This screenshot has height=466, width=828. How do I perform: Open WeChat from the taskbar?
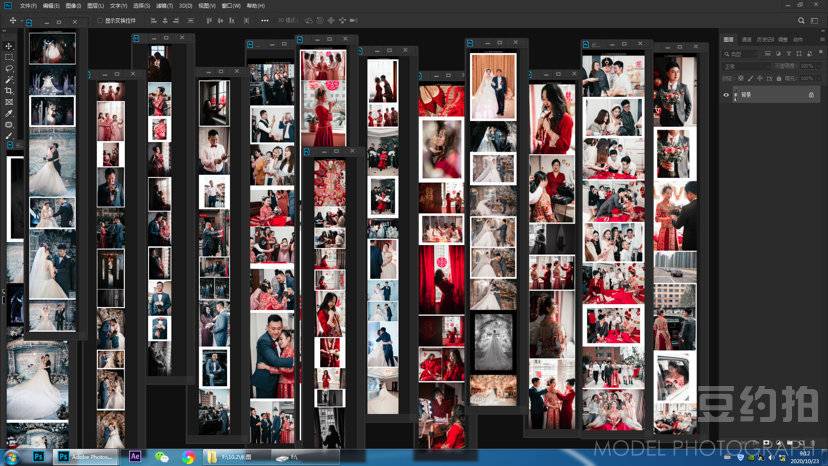tap(161, 456)
